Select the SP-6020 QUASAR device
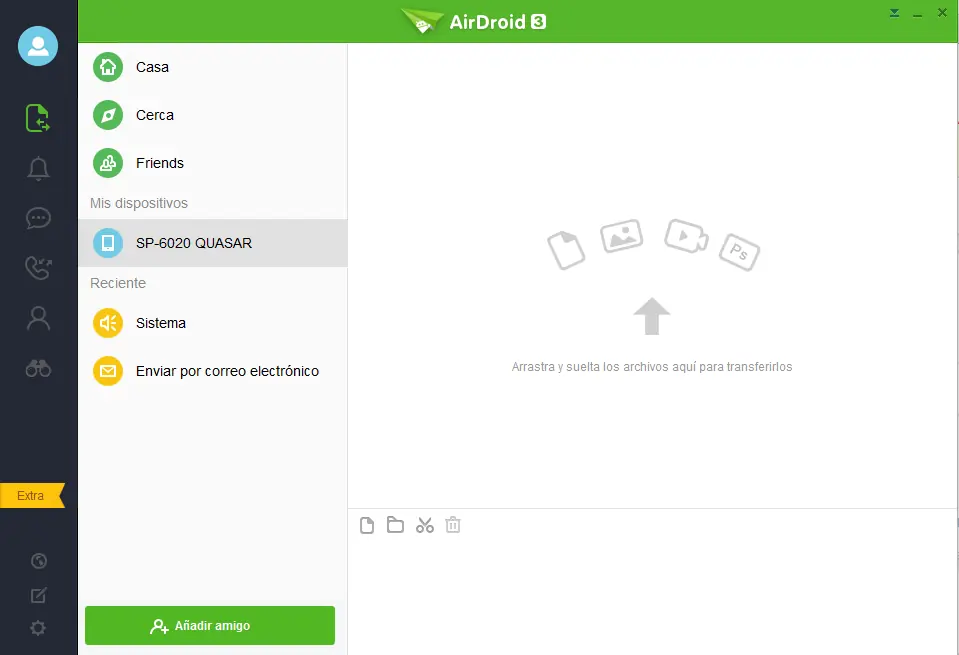This screenshot has width=959, height=655. [x=213, y=243]
